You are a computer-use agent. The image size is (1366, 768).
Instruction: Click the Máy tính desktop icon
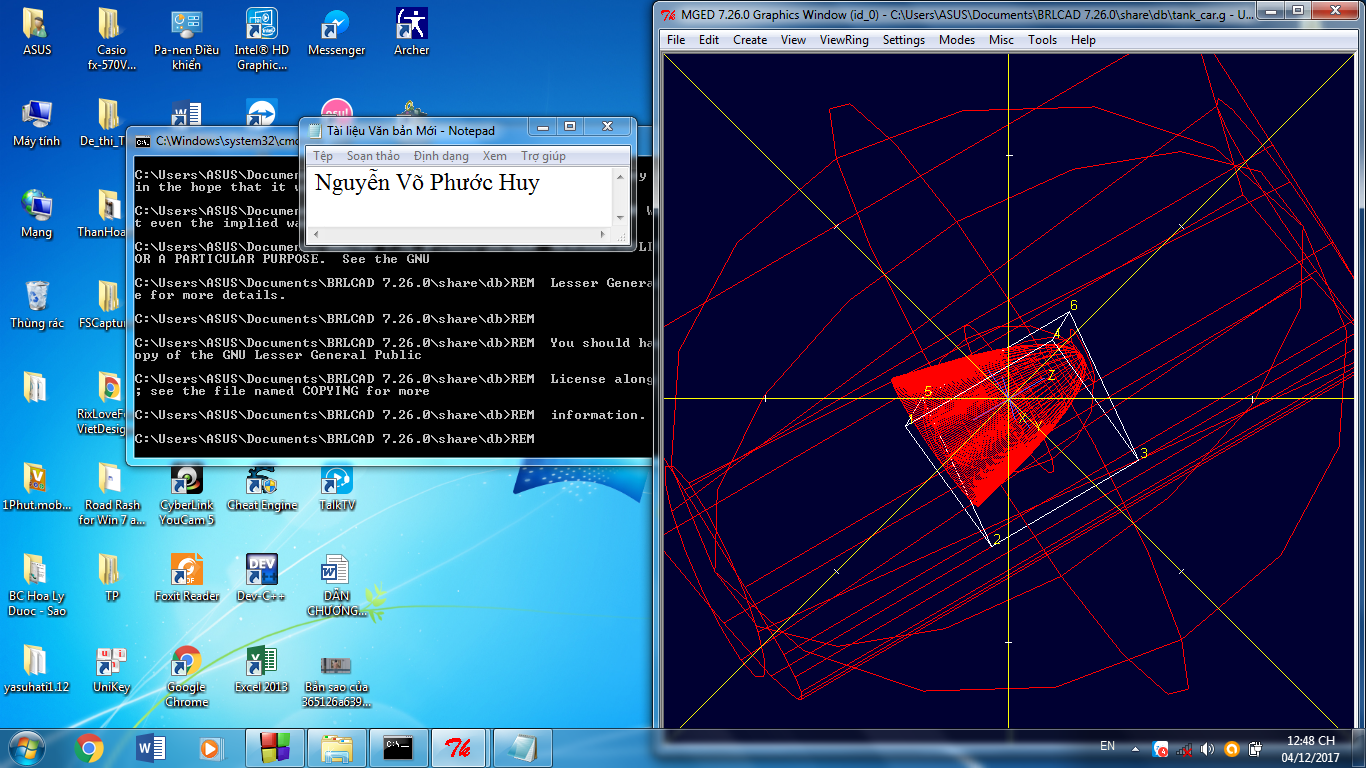(x=36, y=123)
